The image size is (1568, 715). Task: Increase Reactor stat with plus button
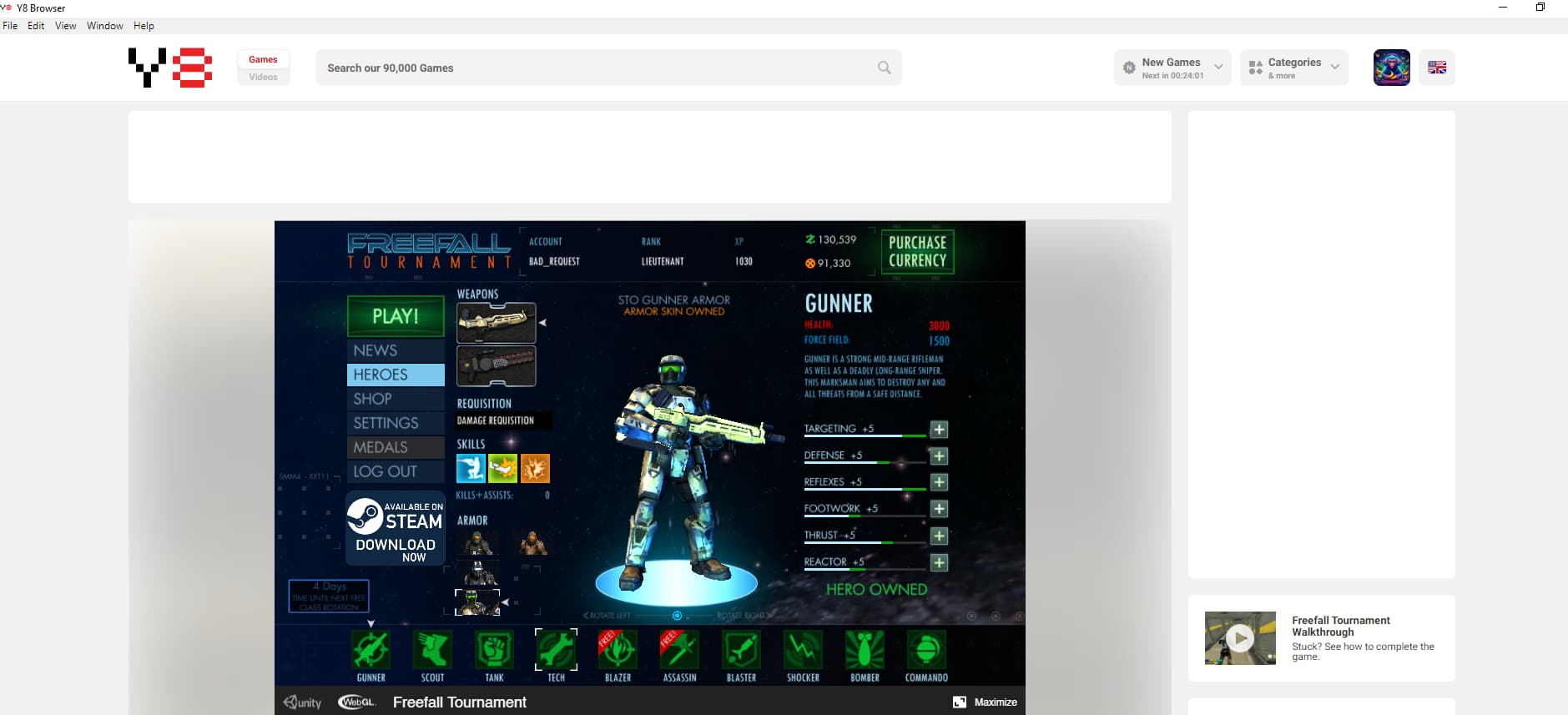(x=939, y=563)
